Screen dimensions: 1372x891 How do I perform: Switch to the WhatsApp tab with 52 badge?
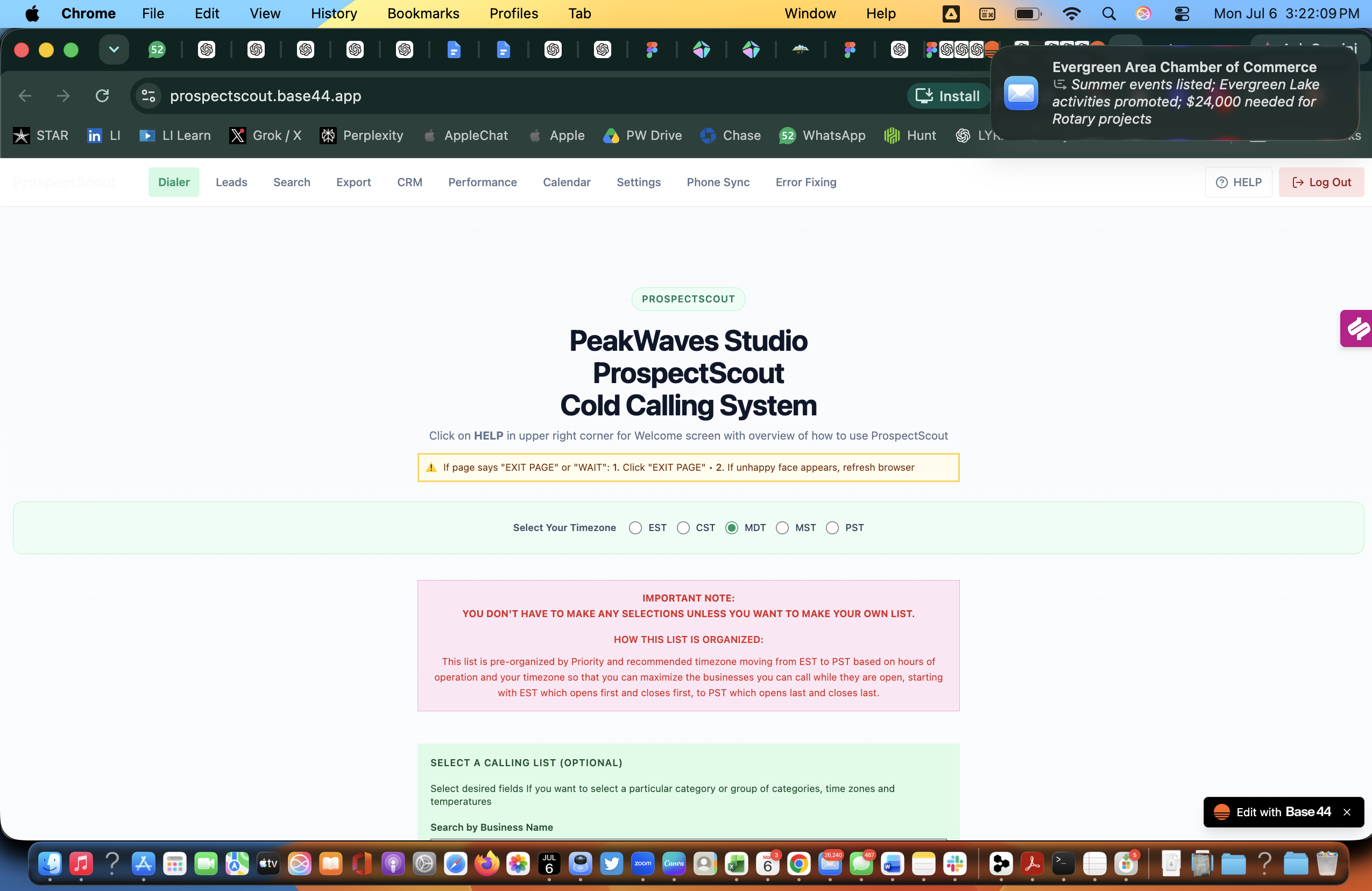(157, 49)
